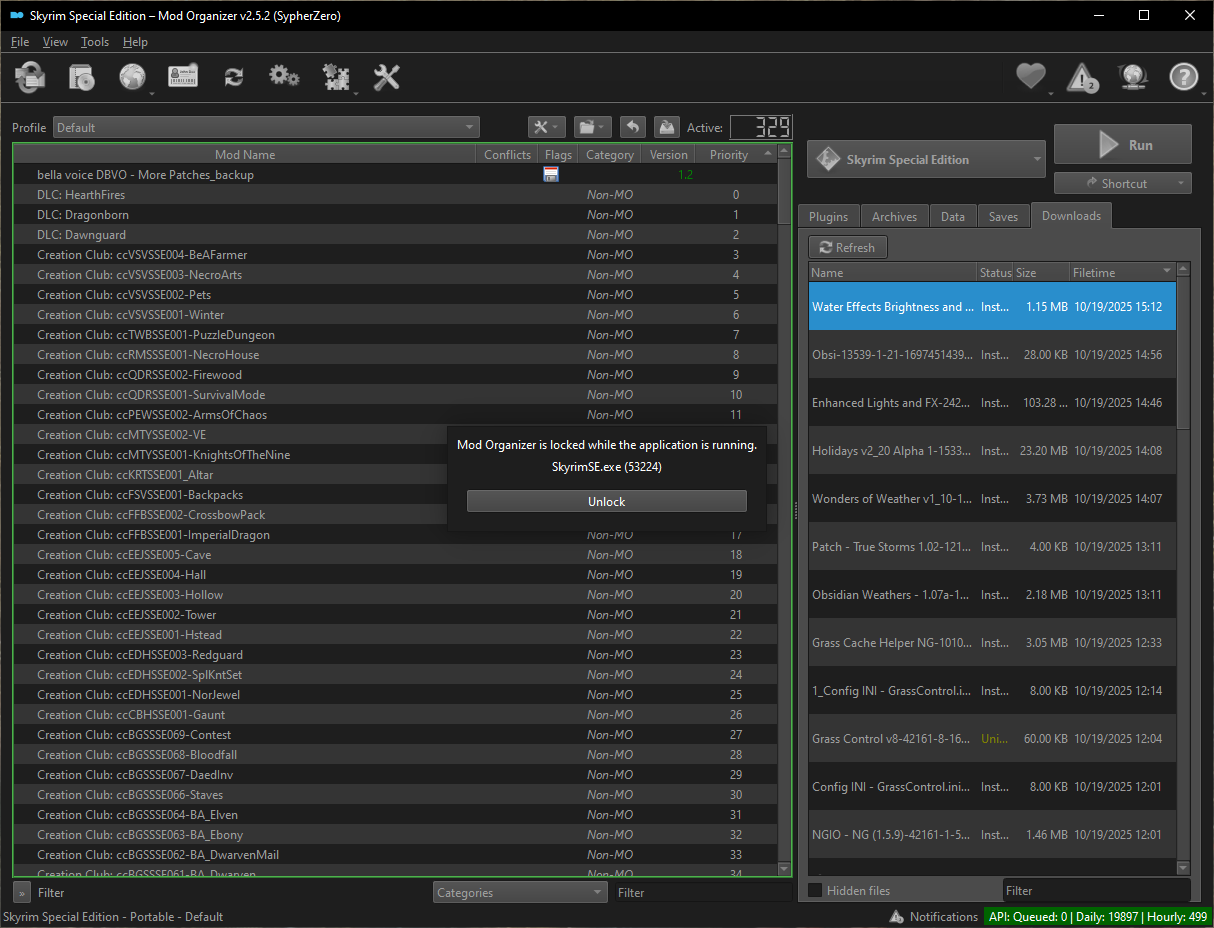The width and height of the screenshot is (1214, 928).
Task: Open settings wrench and screwdriver icon
Action: click(x=387, y=77)
